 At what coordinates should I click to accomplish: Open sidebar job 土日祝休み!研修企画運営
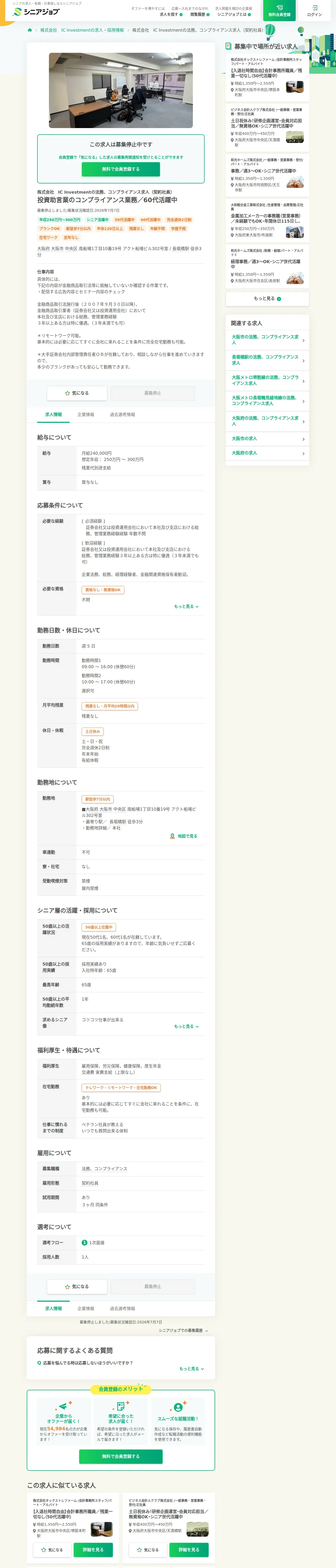pyautogui.click(x=267, y=128)
